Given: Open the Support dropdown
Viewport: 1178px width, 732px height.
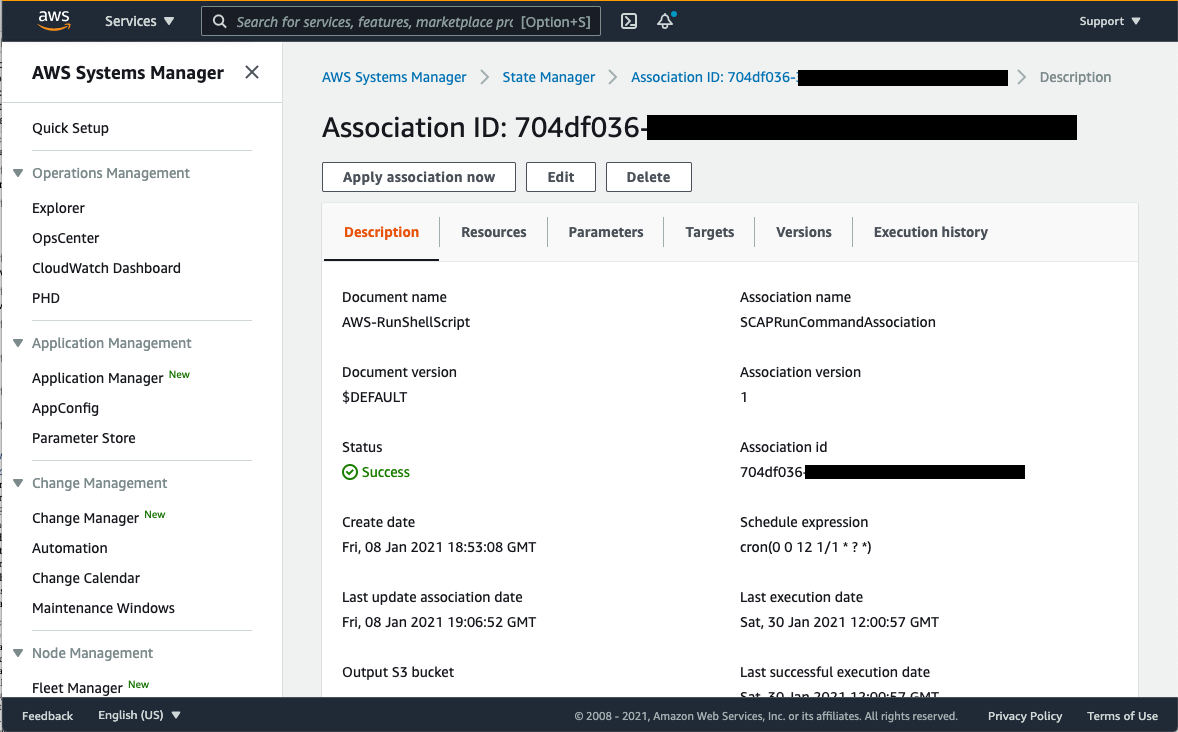Looking at the screenshot, I should pos(1108,20).
